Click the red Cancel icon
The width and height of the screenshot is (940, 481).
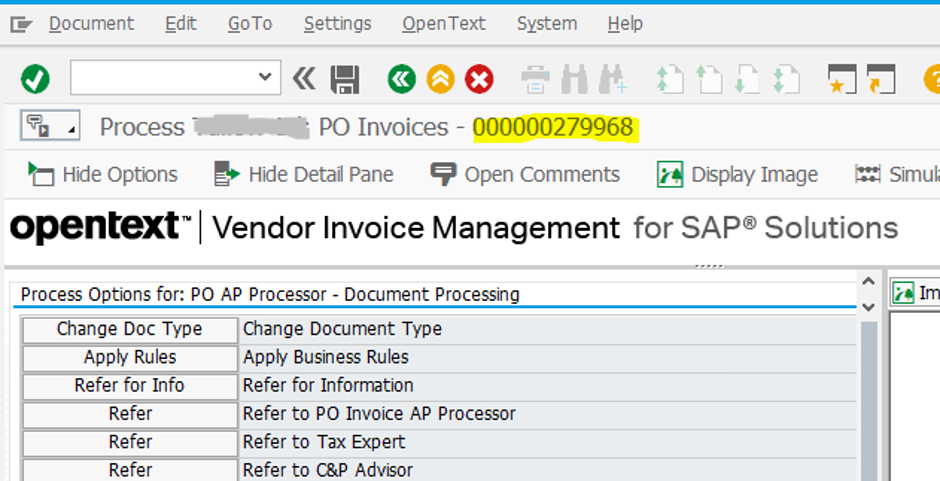click(480, 78)
